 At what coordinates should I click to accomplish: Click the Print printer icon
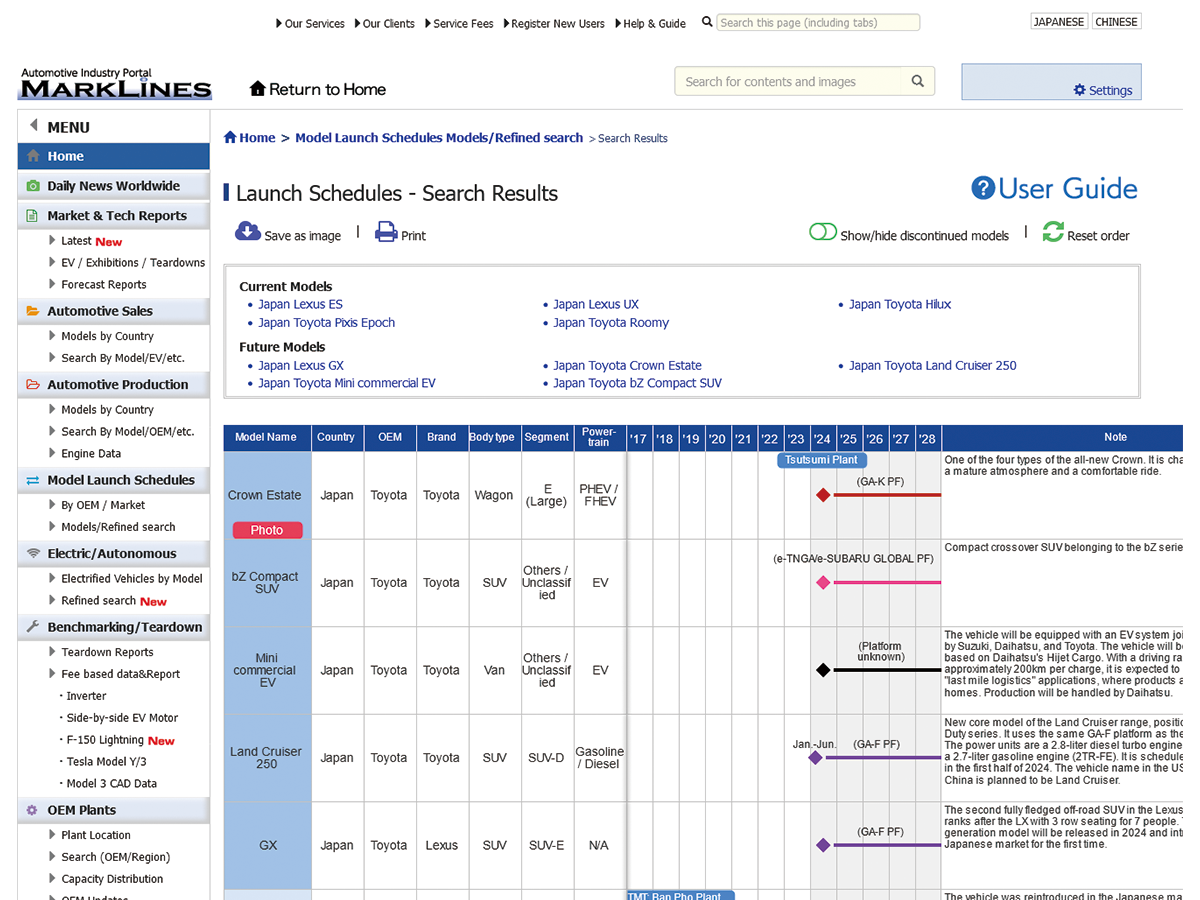pyautogui.click(x=386, y=232)
